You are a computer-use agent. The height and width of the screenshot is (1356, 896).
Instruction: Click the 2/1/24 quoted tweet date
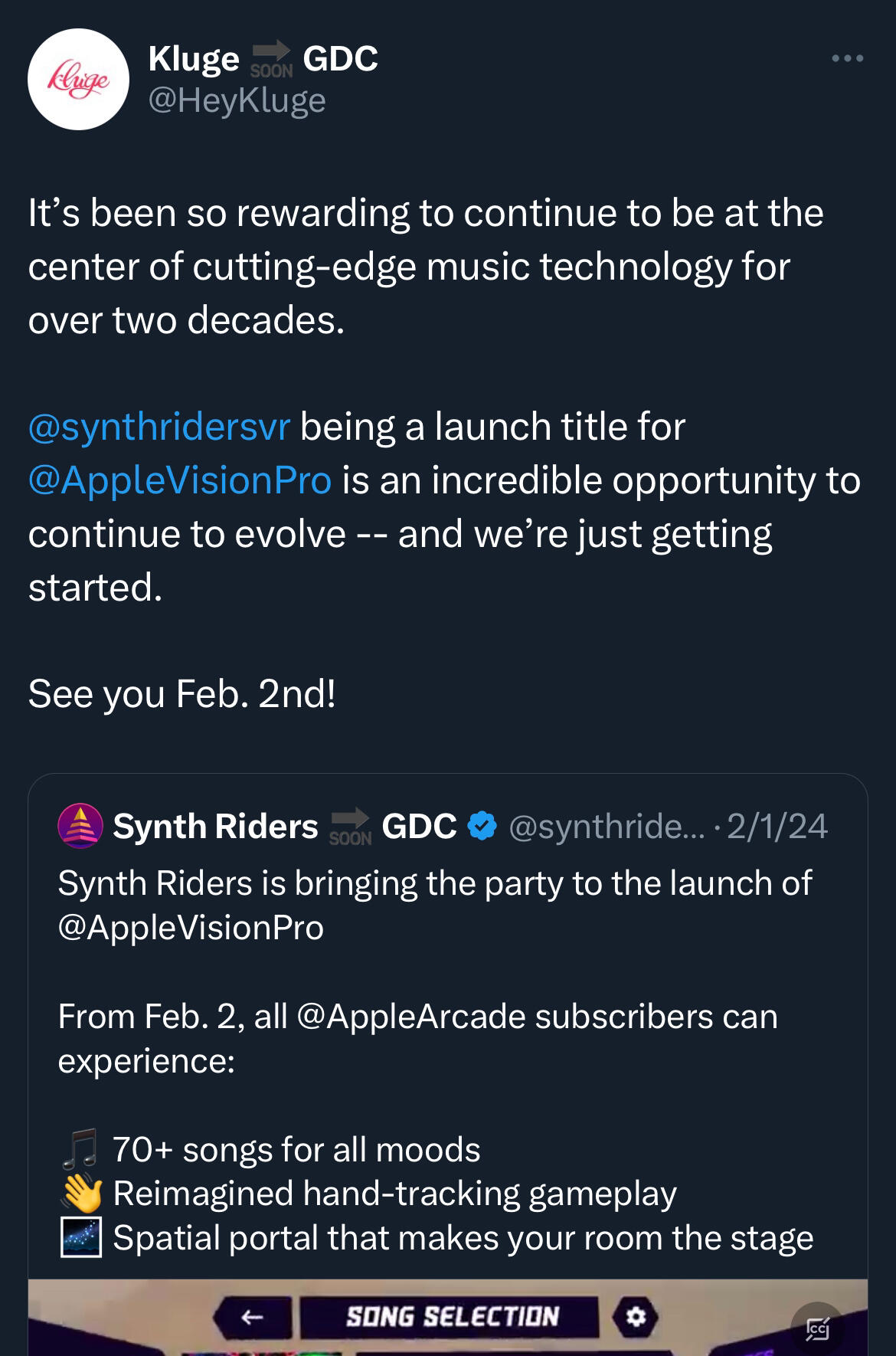click(x=777, y=827)
